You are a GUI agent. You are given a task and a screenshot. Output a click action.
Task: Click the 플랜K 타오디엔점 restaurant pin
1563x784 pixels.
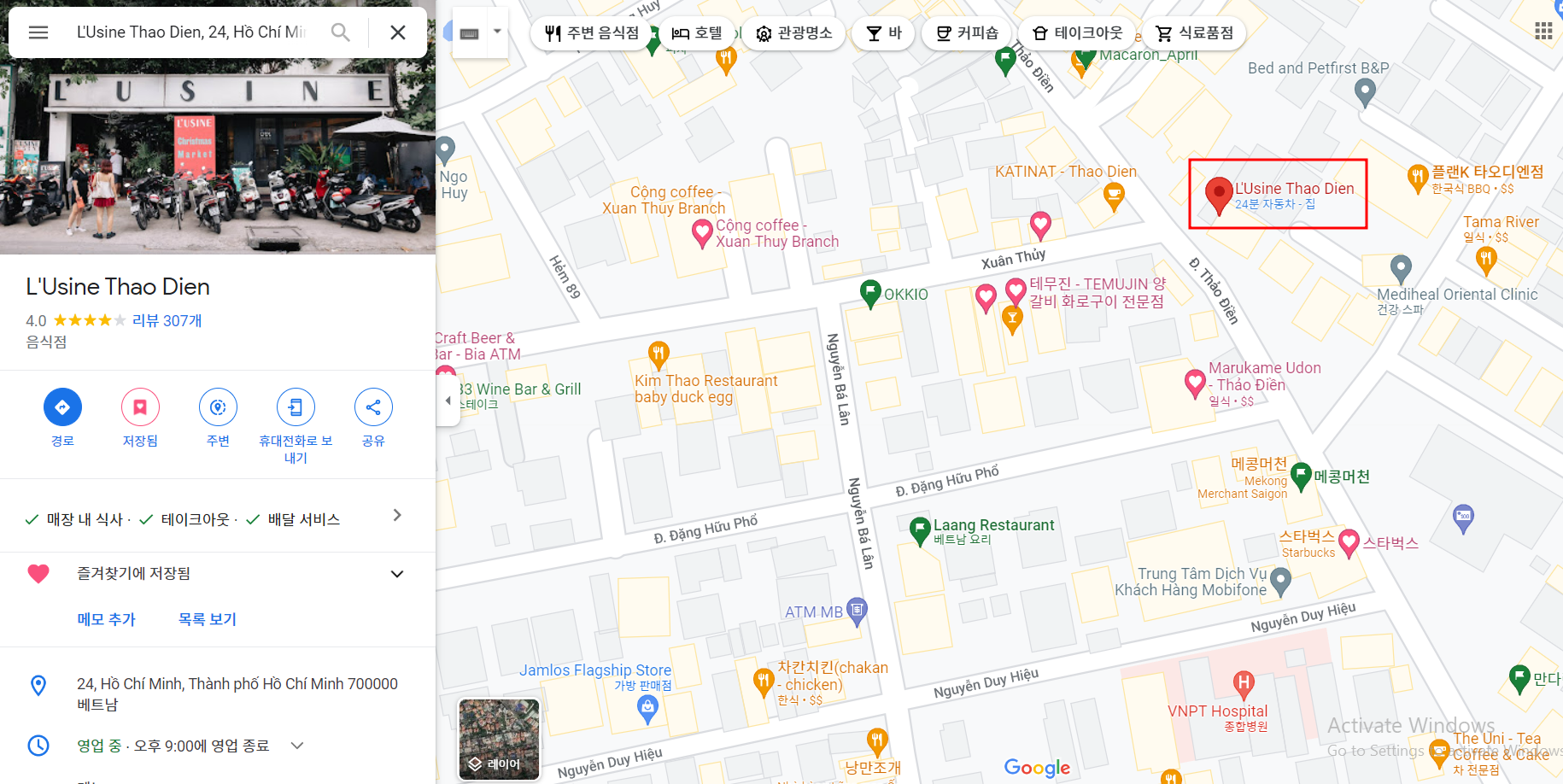point(1418,178)
